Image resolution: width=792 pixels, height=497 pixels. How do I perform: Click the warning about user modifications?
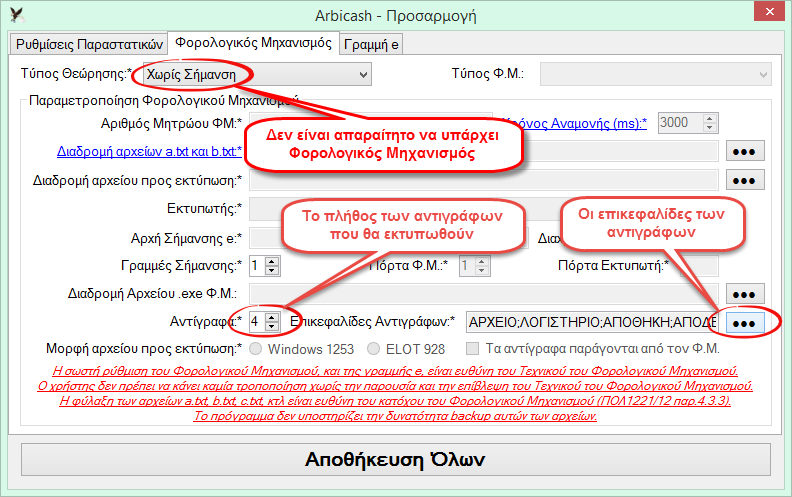395,386
